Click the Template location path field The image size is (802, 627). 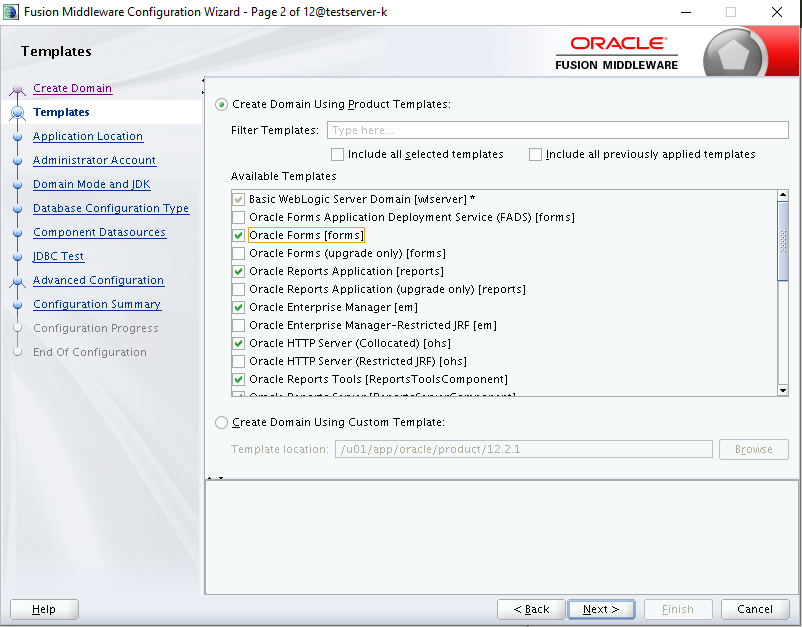pos(524,450)
